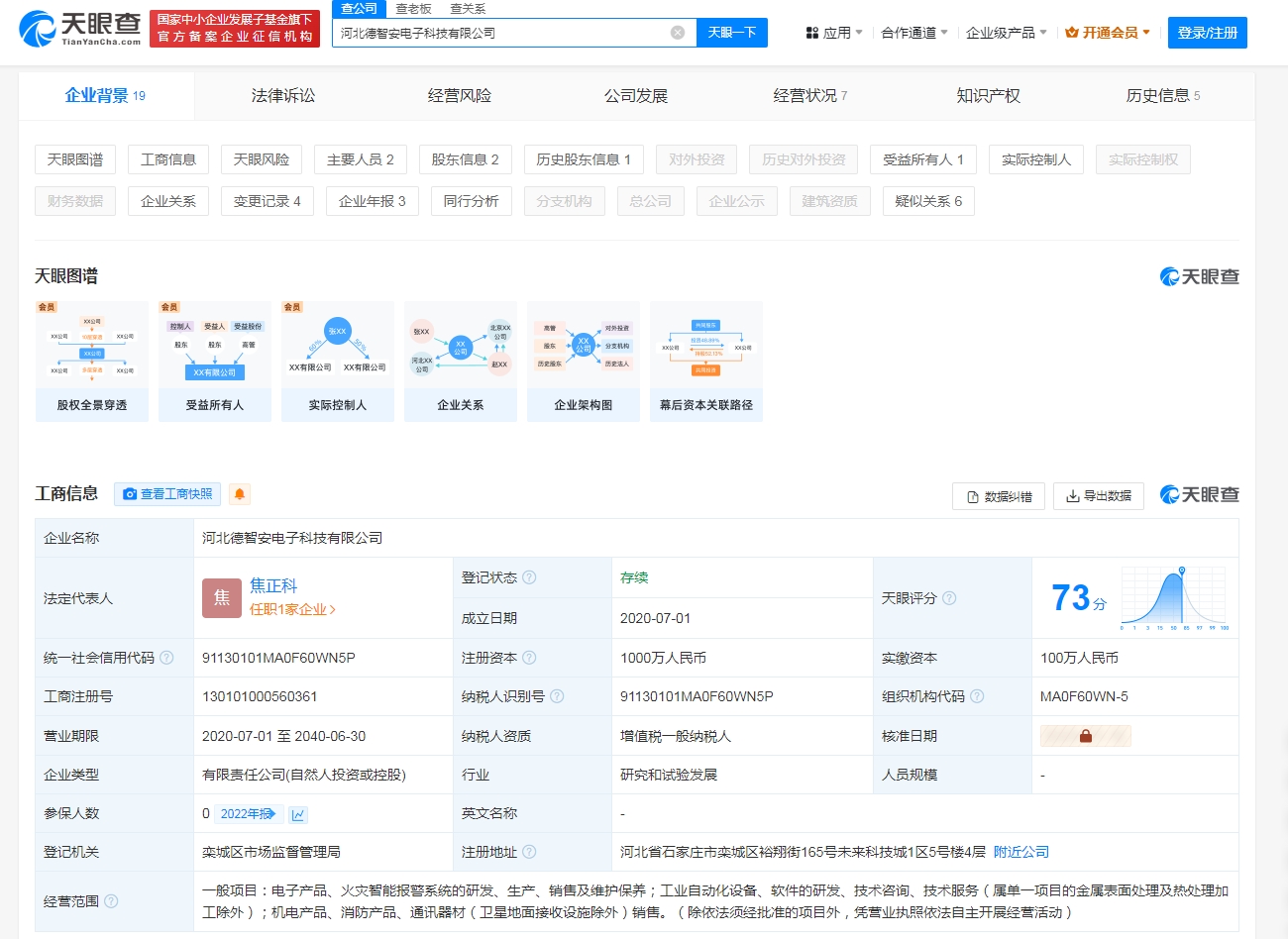Click the 导出数据 button

click(x=1099, y=496)
